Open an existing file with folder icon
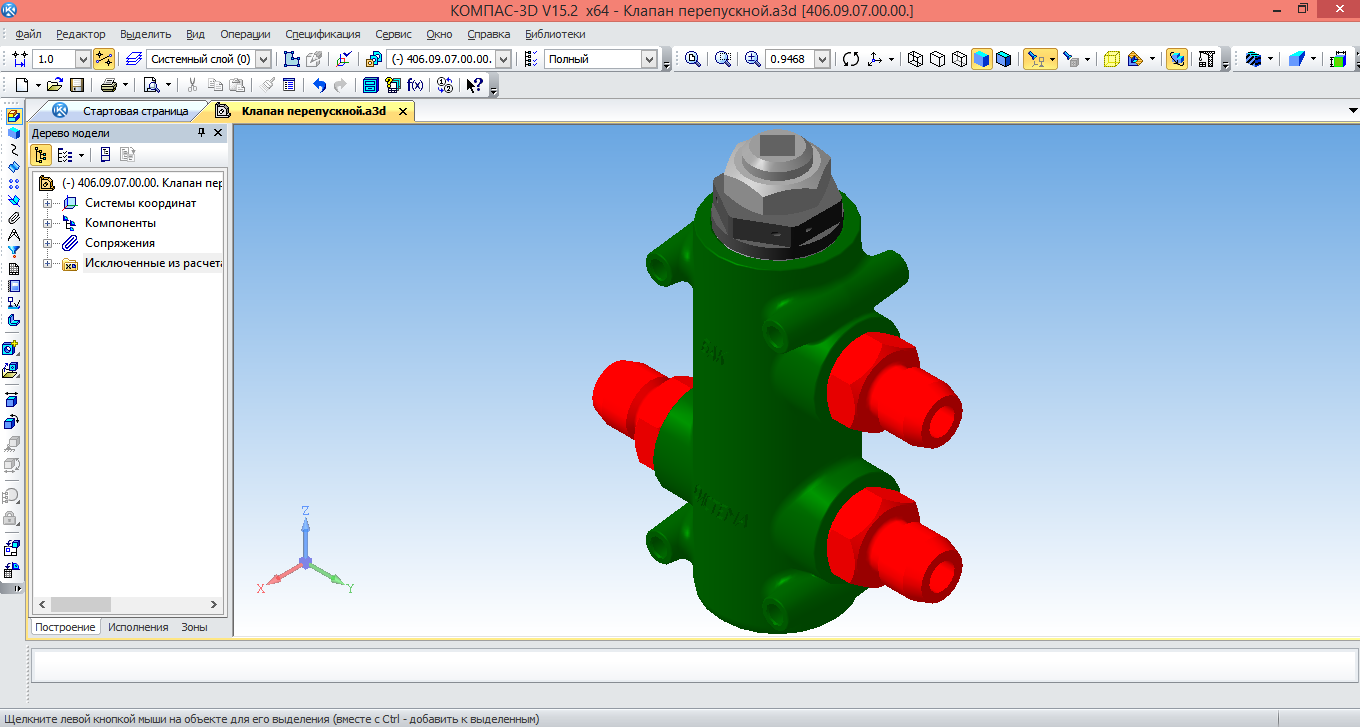The height and width of the screenshot is (728, 1360). pyautogui.click(x=55, y=85)
